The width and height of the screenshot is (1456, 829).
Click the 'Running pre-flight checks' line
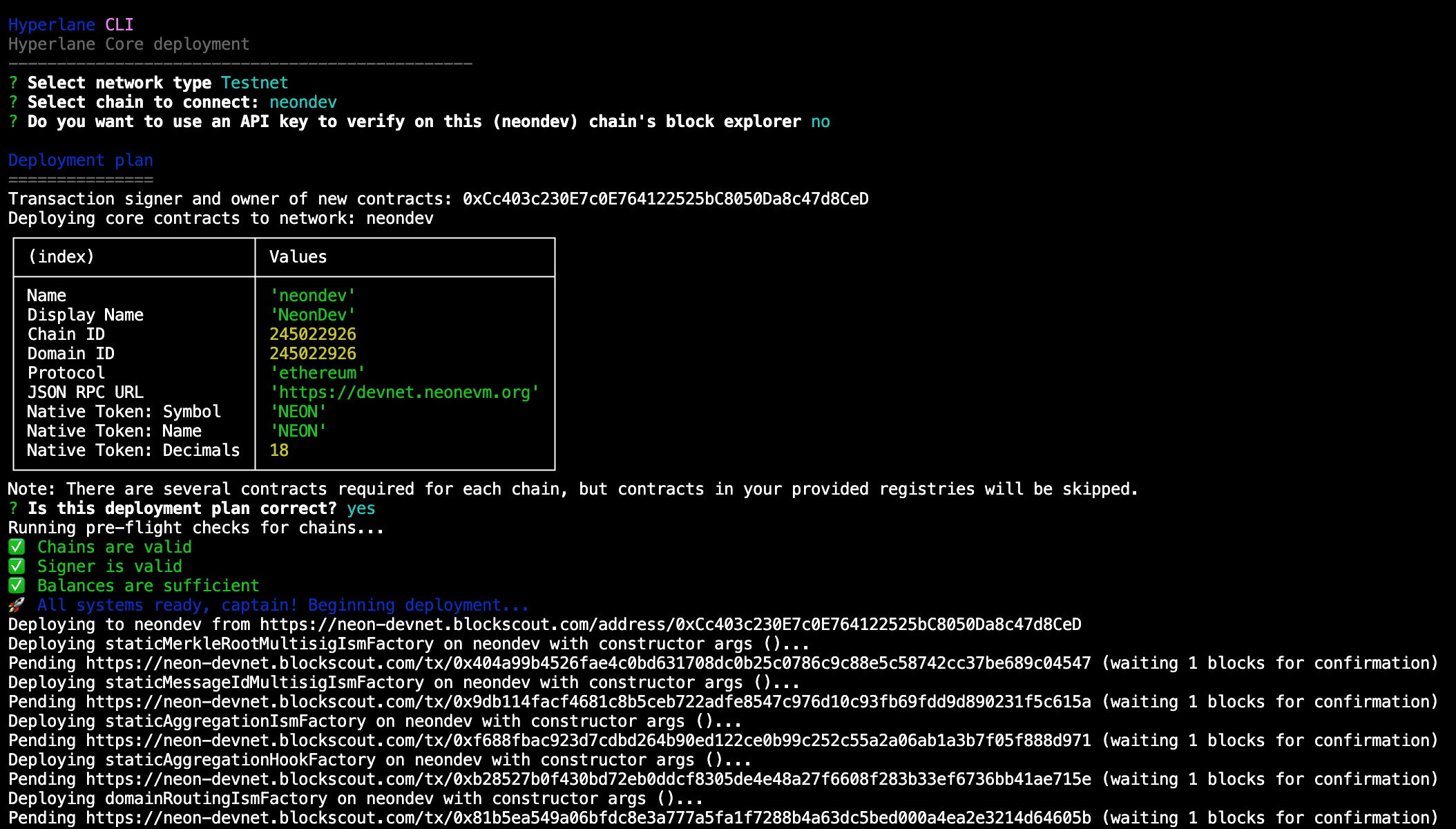(x=196, y=528)
